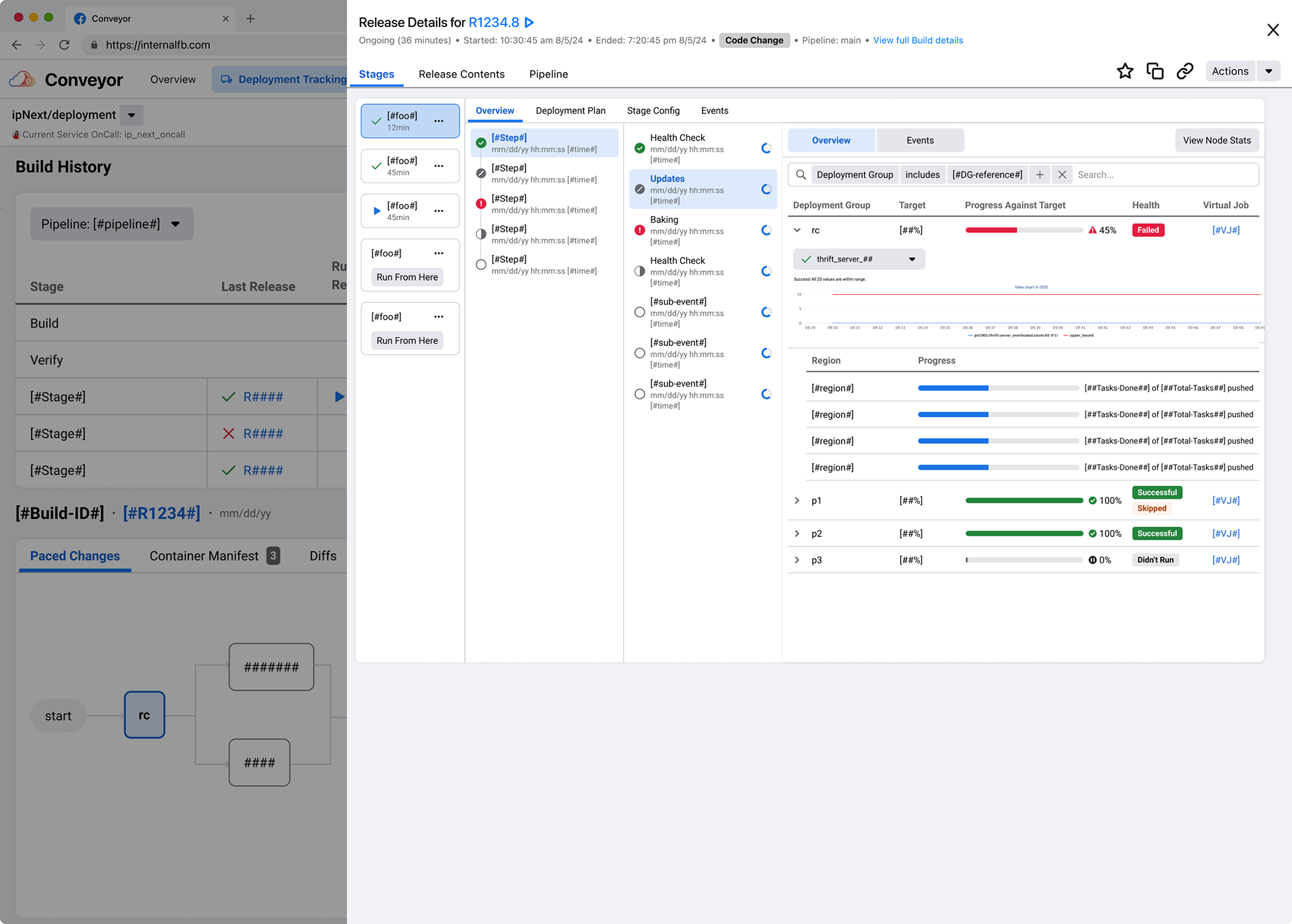Click first Run From Here button

pos(407,277)
